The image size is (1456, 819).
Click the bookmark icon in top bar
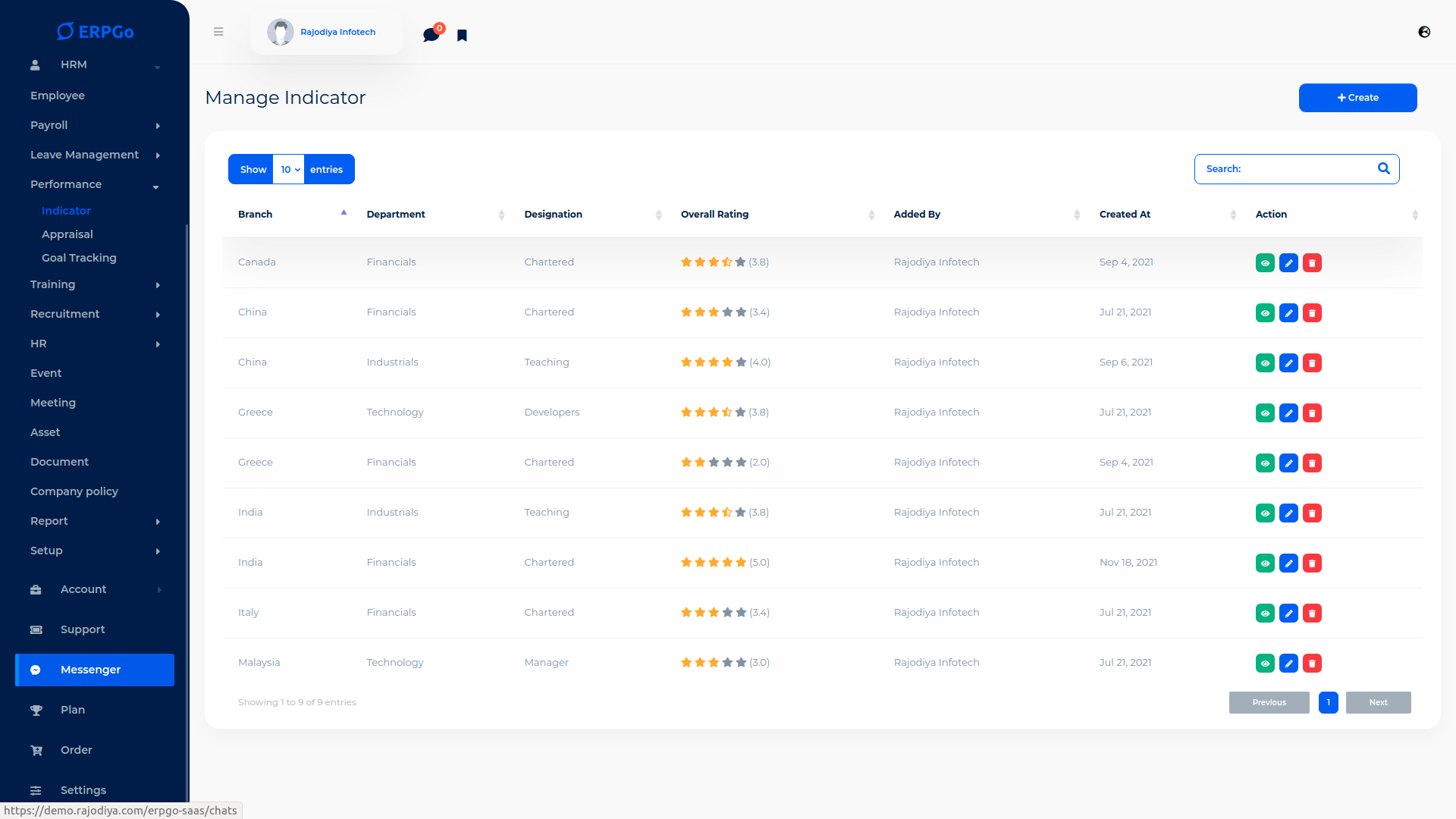[462, 36]
